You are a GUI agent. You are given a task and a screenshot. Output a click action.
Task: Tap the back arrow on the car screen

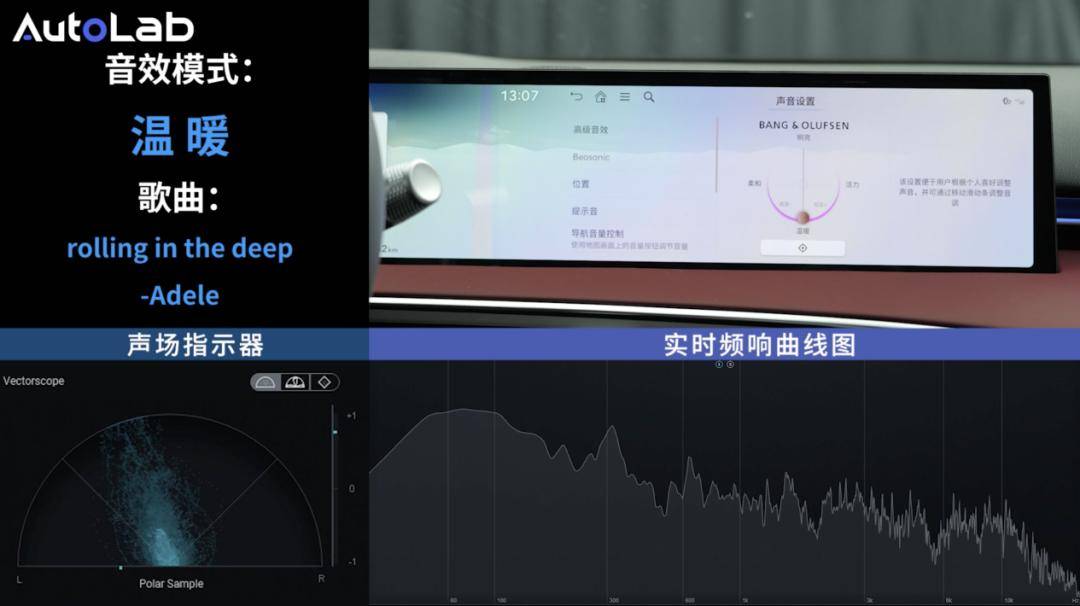click(x=577, y=97)
